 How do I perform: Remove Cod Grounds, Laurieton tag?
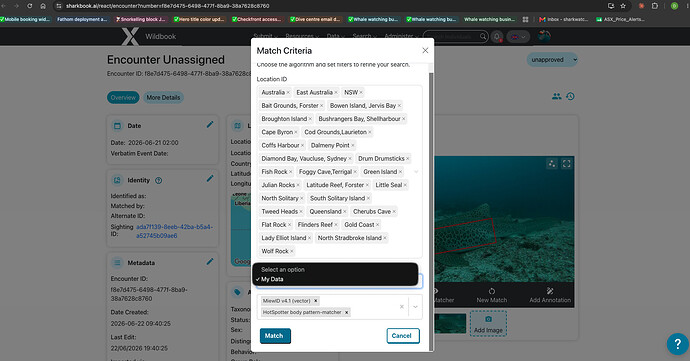370,132
